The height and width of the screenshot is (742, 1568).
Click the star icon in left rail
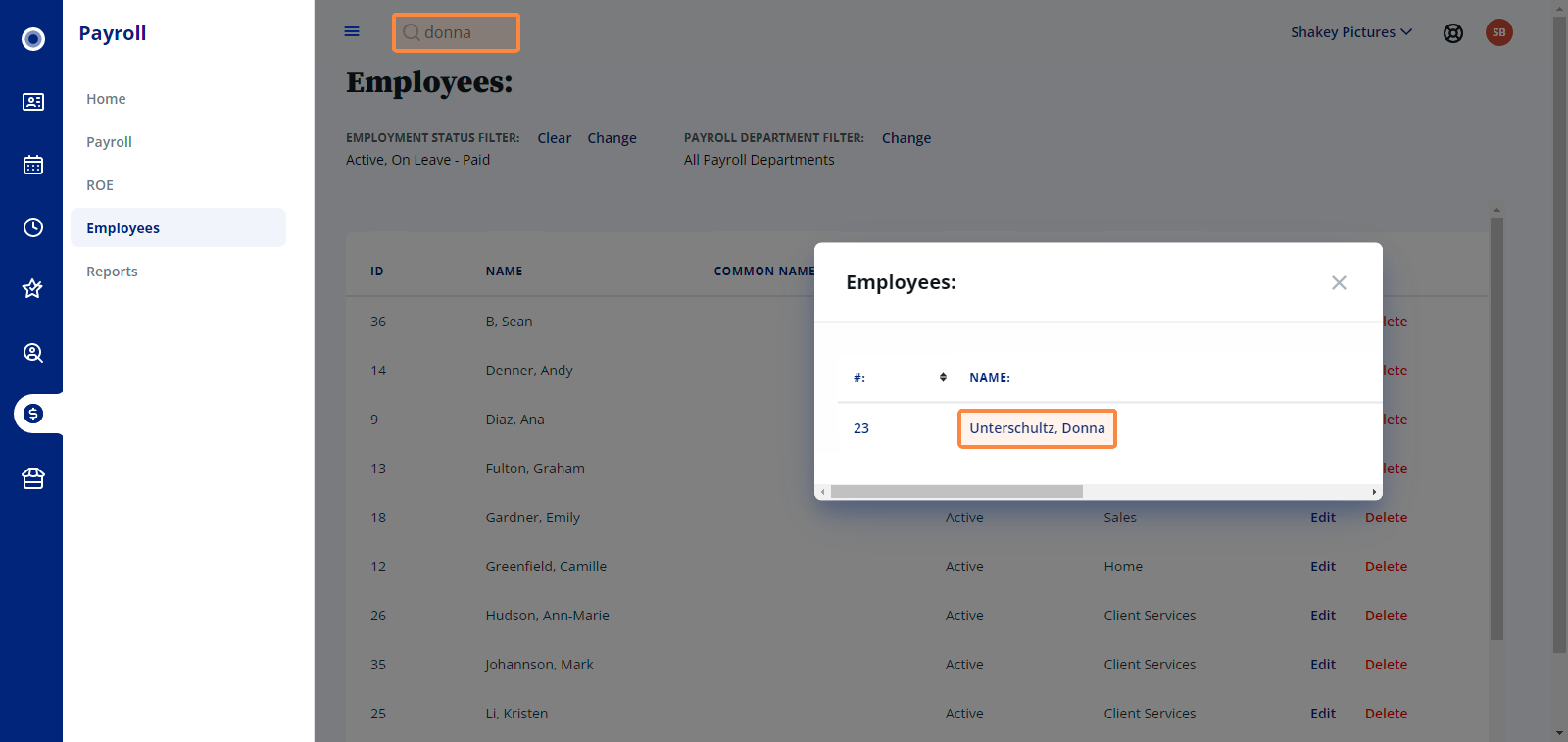point(33,289)
